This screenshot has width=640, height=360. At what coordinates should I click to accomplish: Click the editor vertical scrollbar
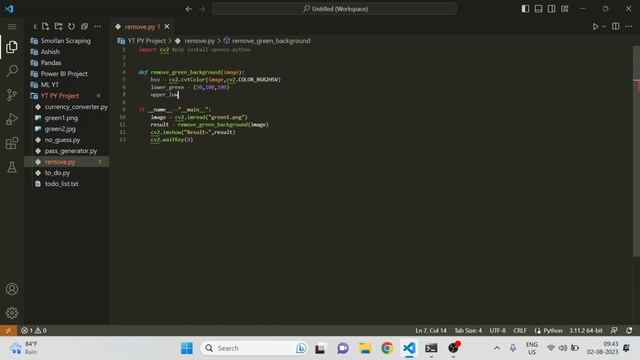click(636, 151)
